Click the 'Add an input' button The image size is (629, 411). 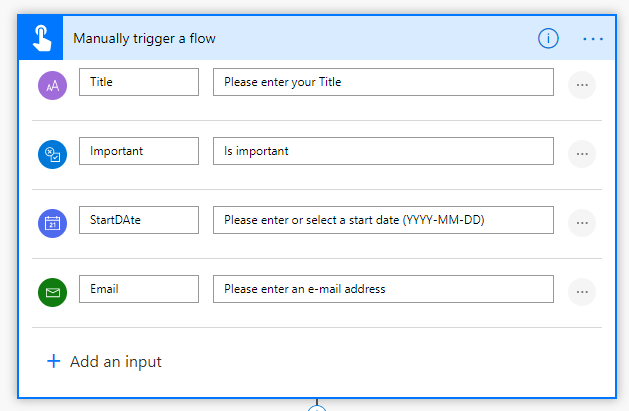click(104, 362)
